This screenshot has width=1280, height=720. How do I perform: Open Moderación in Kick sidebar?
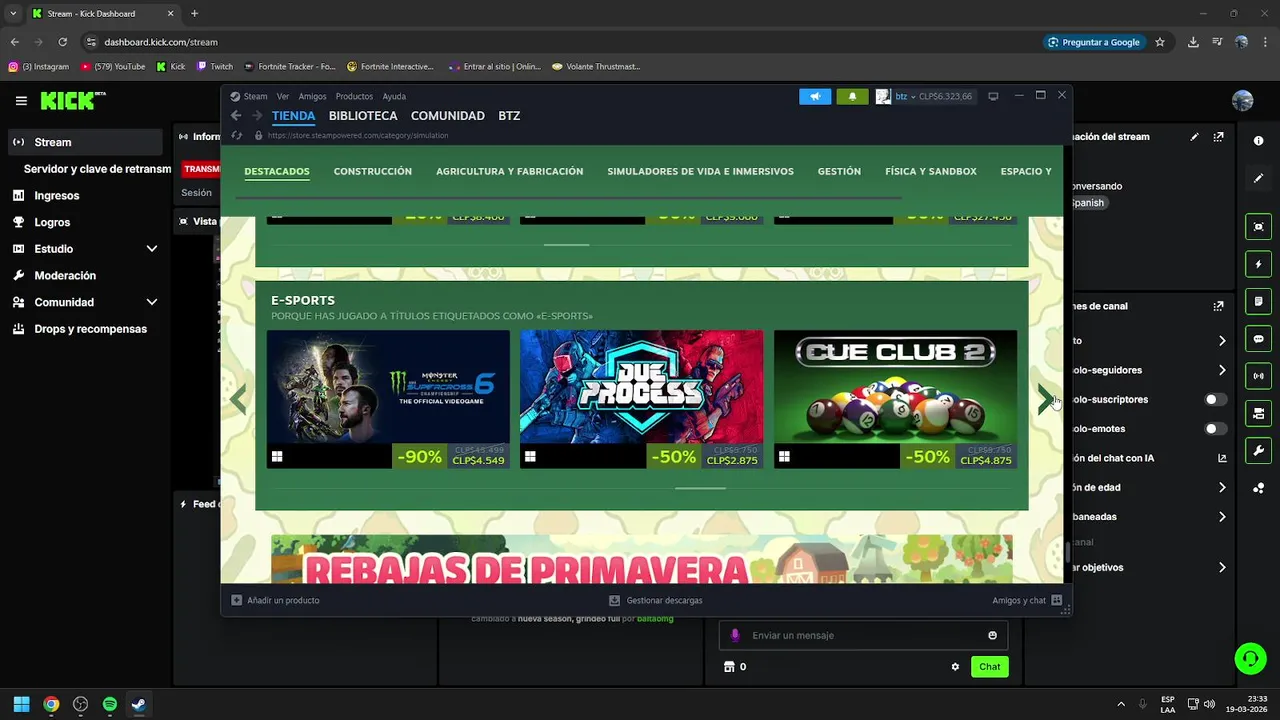pos(65,276)
